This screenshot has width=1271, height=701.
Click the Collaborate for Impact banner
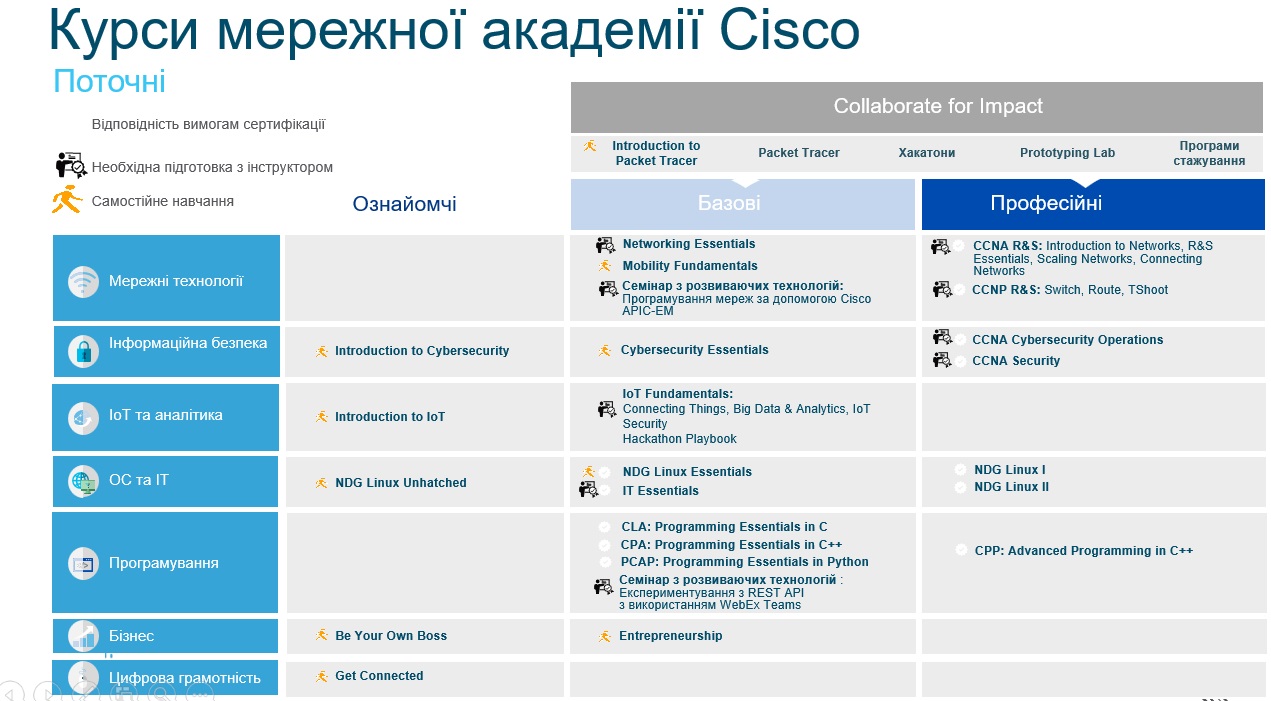[917, 107]
